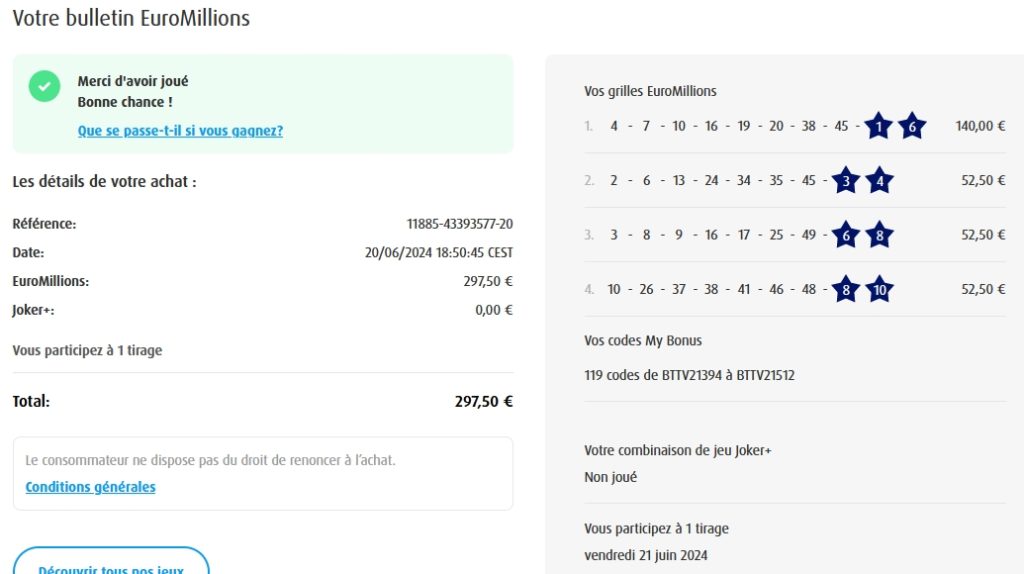The height and width of the screenshot is (574, 1024).
Task: Click star number 8 in grid 3
Action: [x=879, y=235]
